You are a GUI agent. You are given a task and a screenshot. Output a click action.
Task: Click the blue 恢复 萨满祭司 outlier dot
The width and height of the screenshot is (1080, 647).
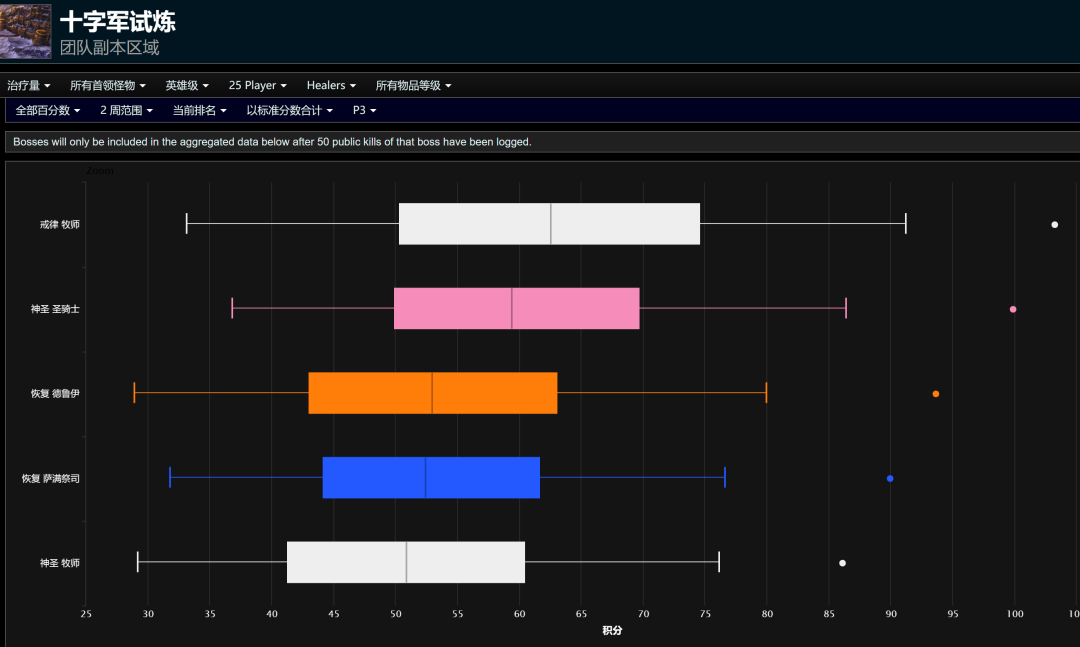[890, 478]
